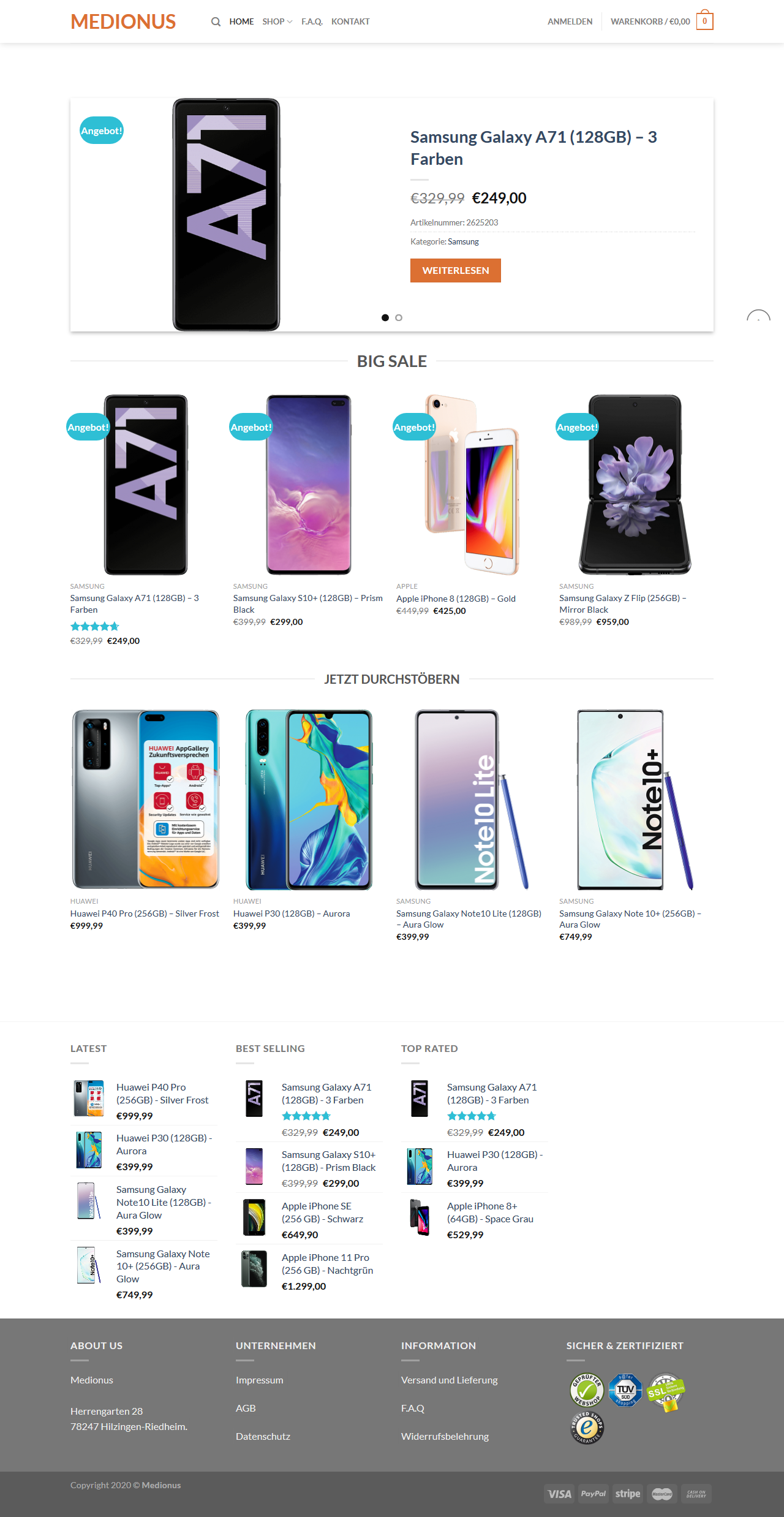This screenshot has width=784, height=1517.
Task: Open the ANMELDEN login link
Action: [x=570, y=21]
